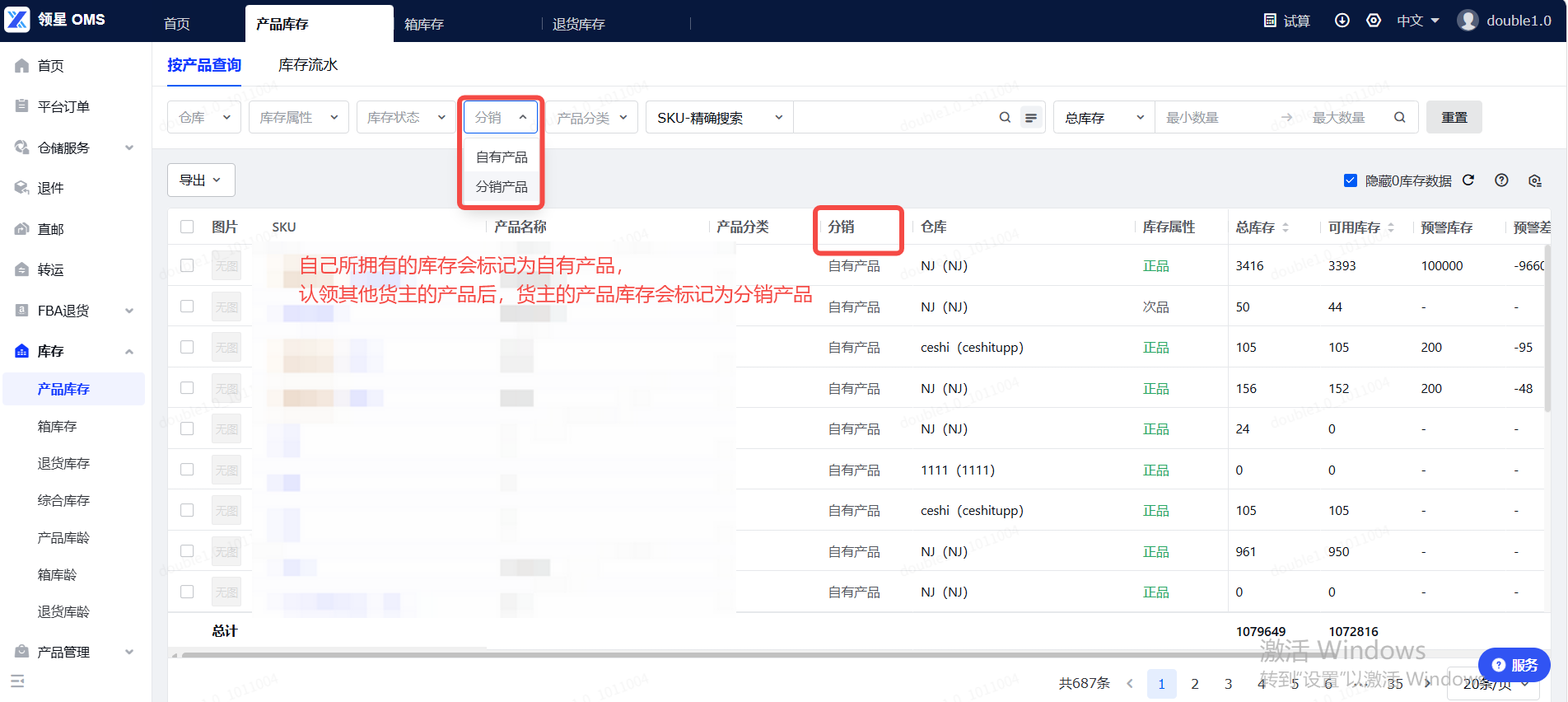Check the row with warehouse 1111 (1111)
The width and height of the screenshot is (1568, 702).
click(187, 470)
